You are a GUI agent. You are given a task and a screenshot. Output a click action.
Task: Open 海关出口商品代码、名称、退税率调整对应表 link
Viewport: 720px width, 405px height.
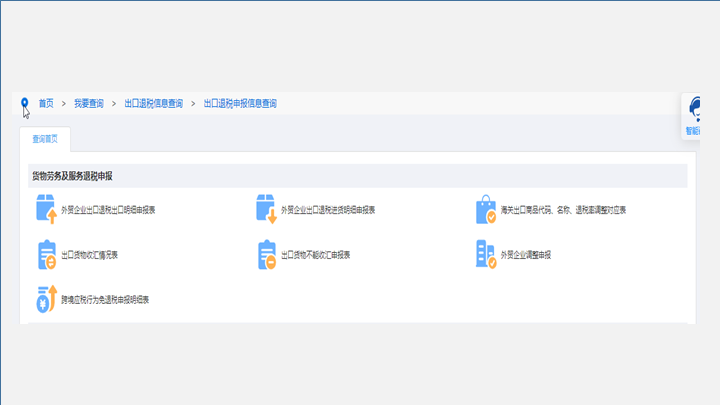tap(563, 210)
